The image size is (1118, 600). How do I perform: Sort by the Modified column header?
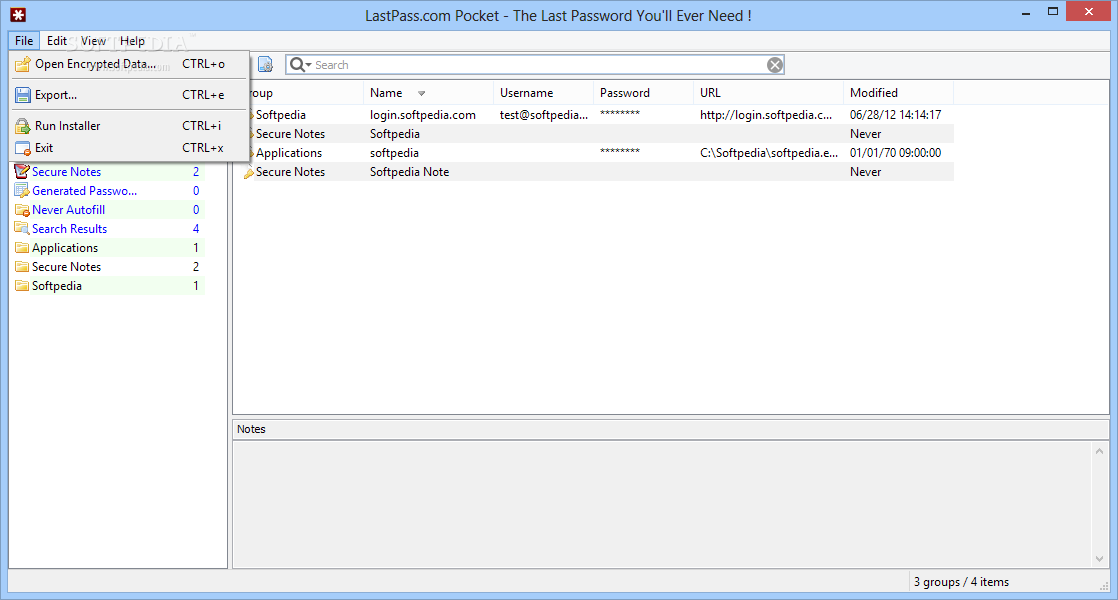pyautogui.click(x=898, y=93)
